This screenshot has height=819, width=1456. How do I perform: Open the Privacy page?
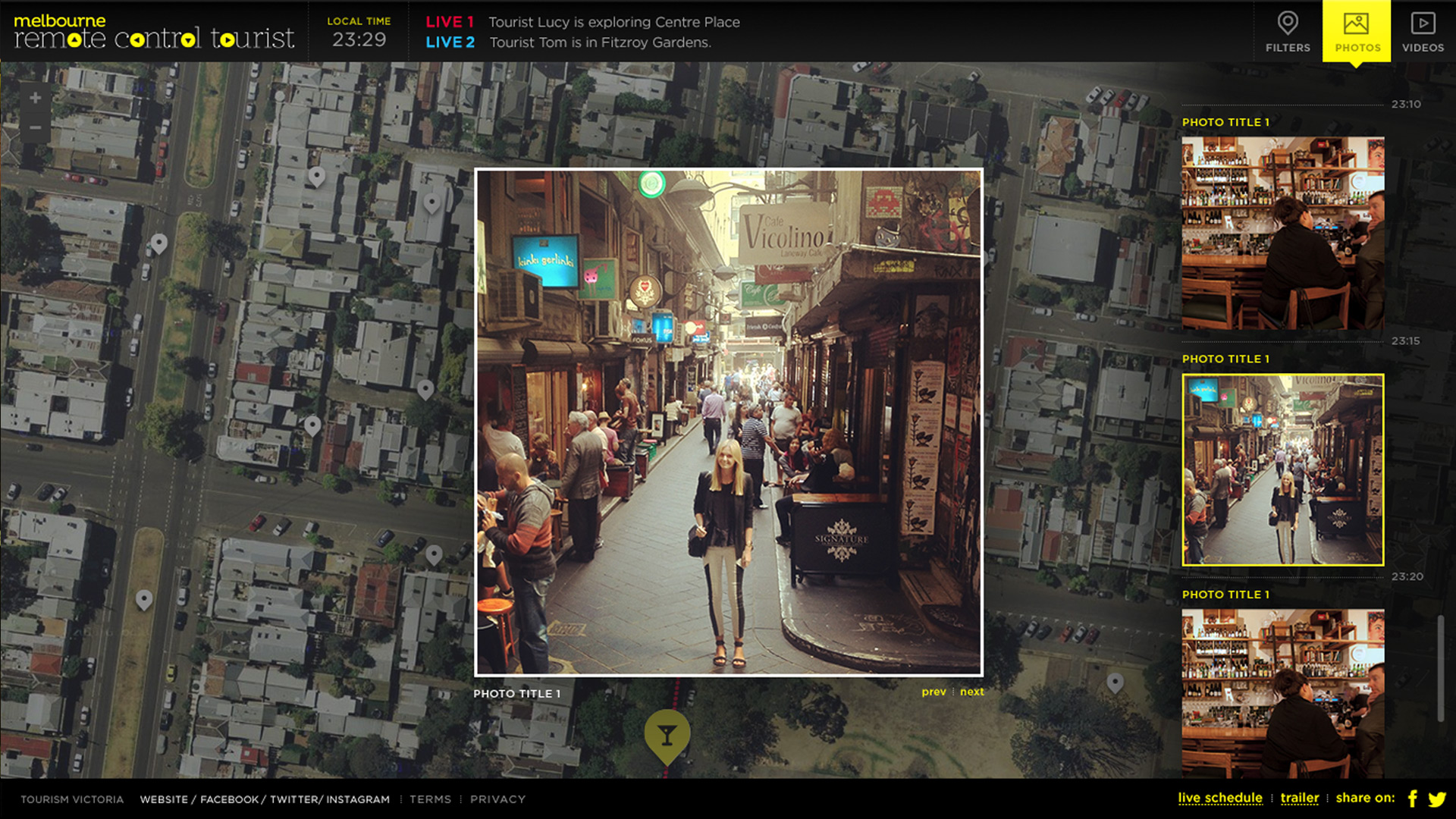[x=497, y=799]
